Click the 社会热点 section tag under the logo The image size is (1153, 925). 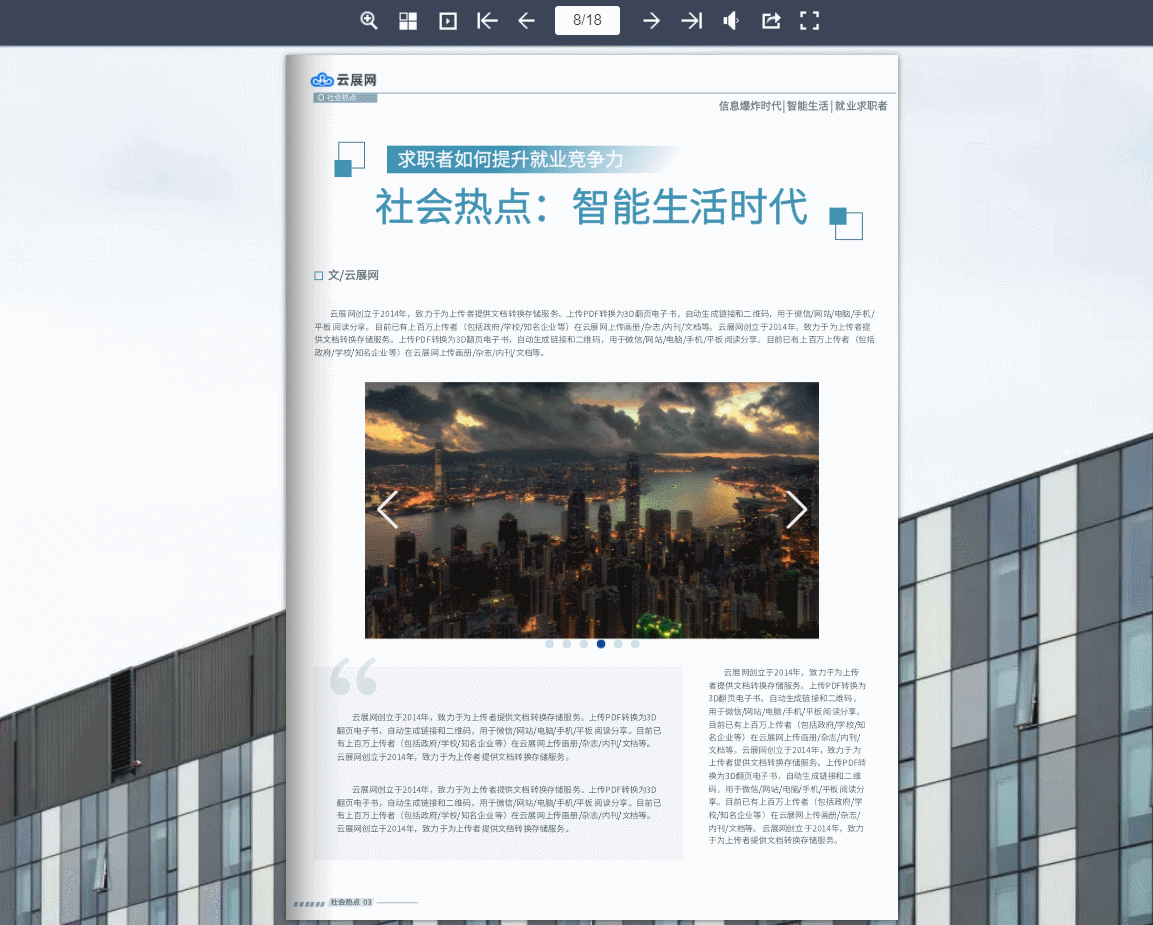coord(345,98)
